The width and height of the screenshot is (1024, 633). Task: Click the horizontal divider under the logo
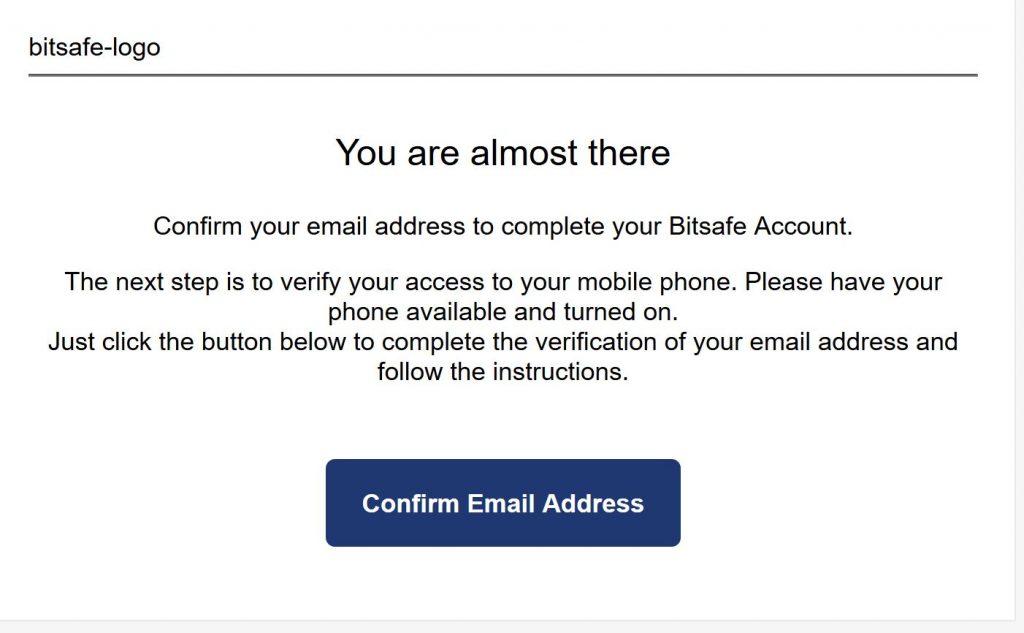point(503,75)
